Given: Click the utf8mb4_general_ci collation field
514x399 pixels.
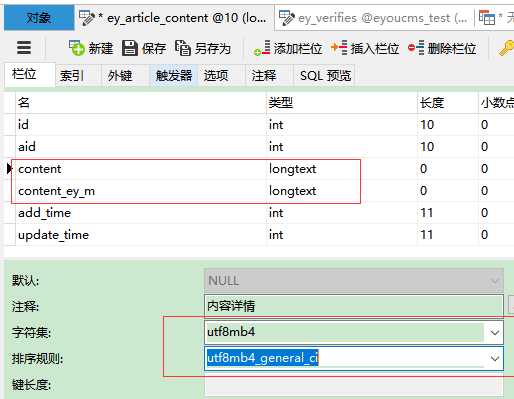Looking at the screenshot, I should pyautogui.click(x=354, y=359).
